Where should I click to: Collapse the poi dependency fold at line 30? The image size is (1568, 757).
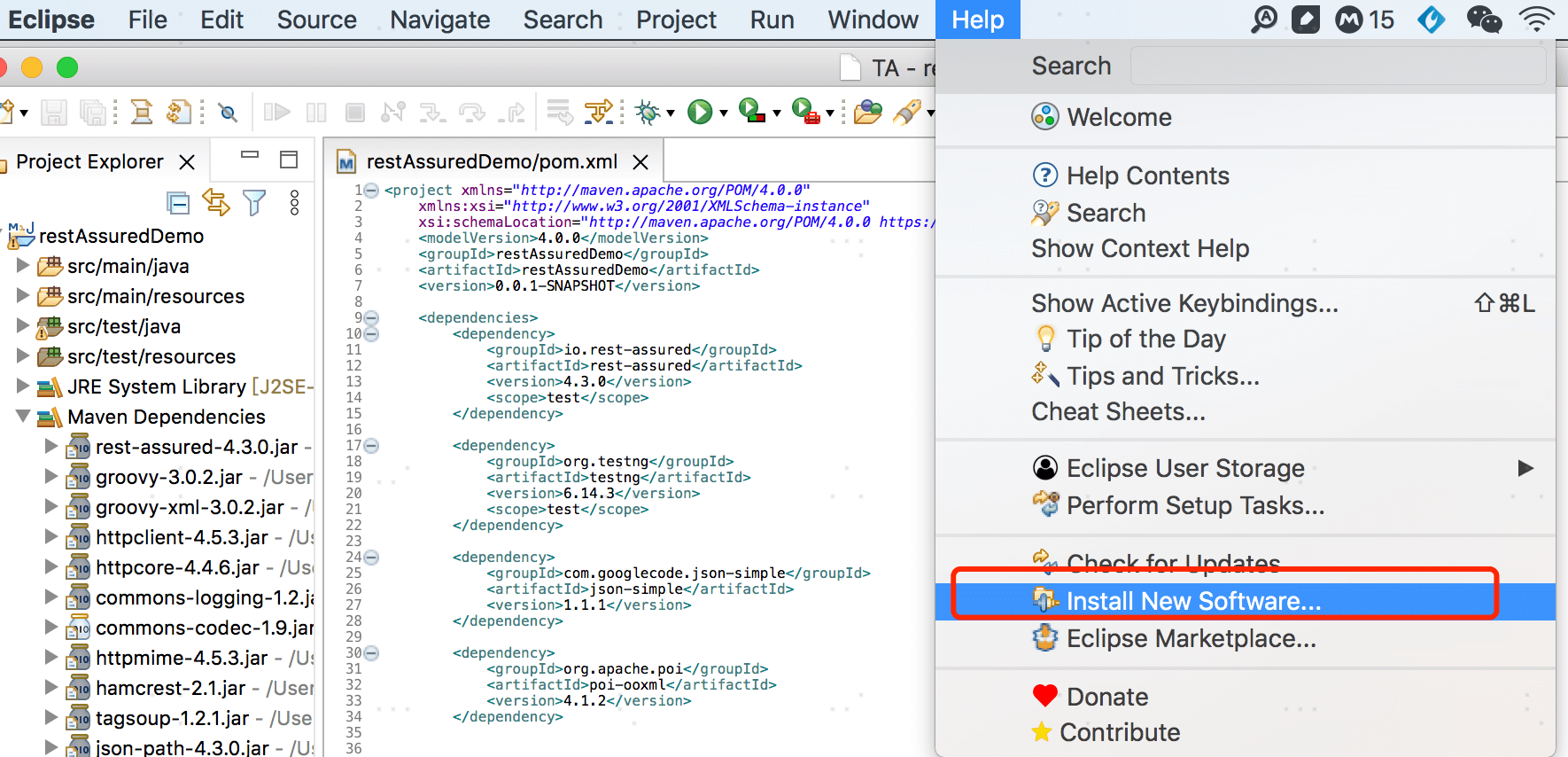click(372, 653)
